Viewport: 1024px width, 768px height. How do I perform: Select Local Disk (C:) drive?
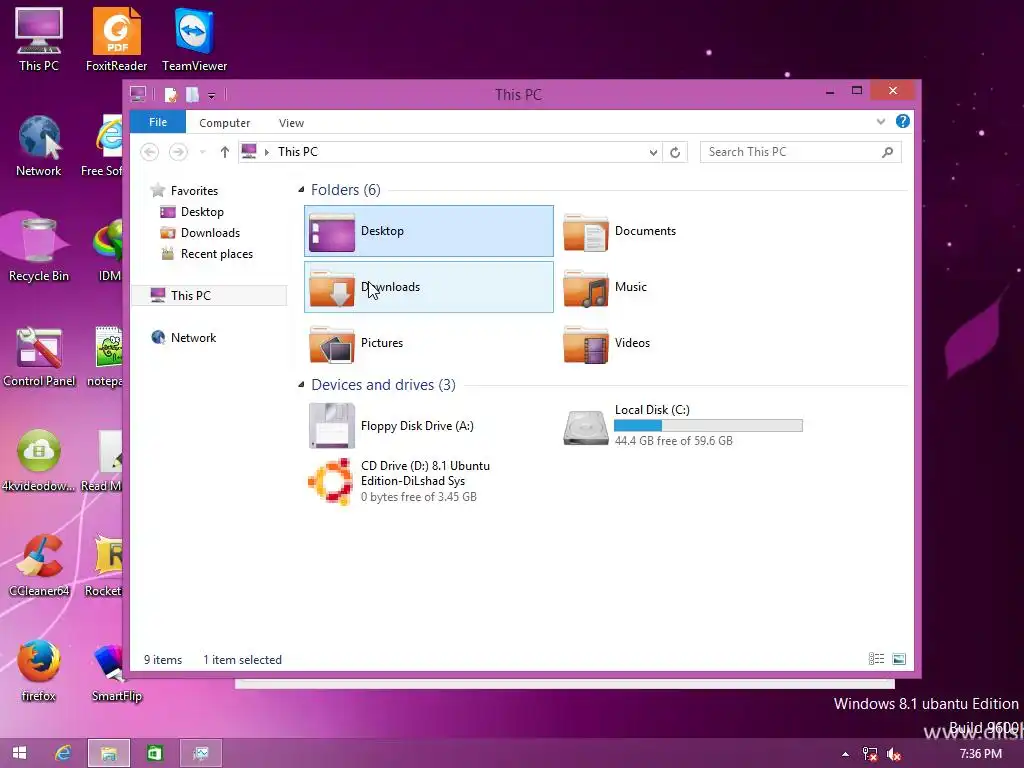[x=682, y=425]
